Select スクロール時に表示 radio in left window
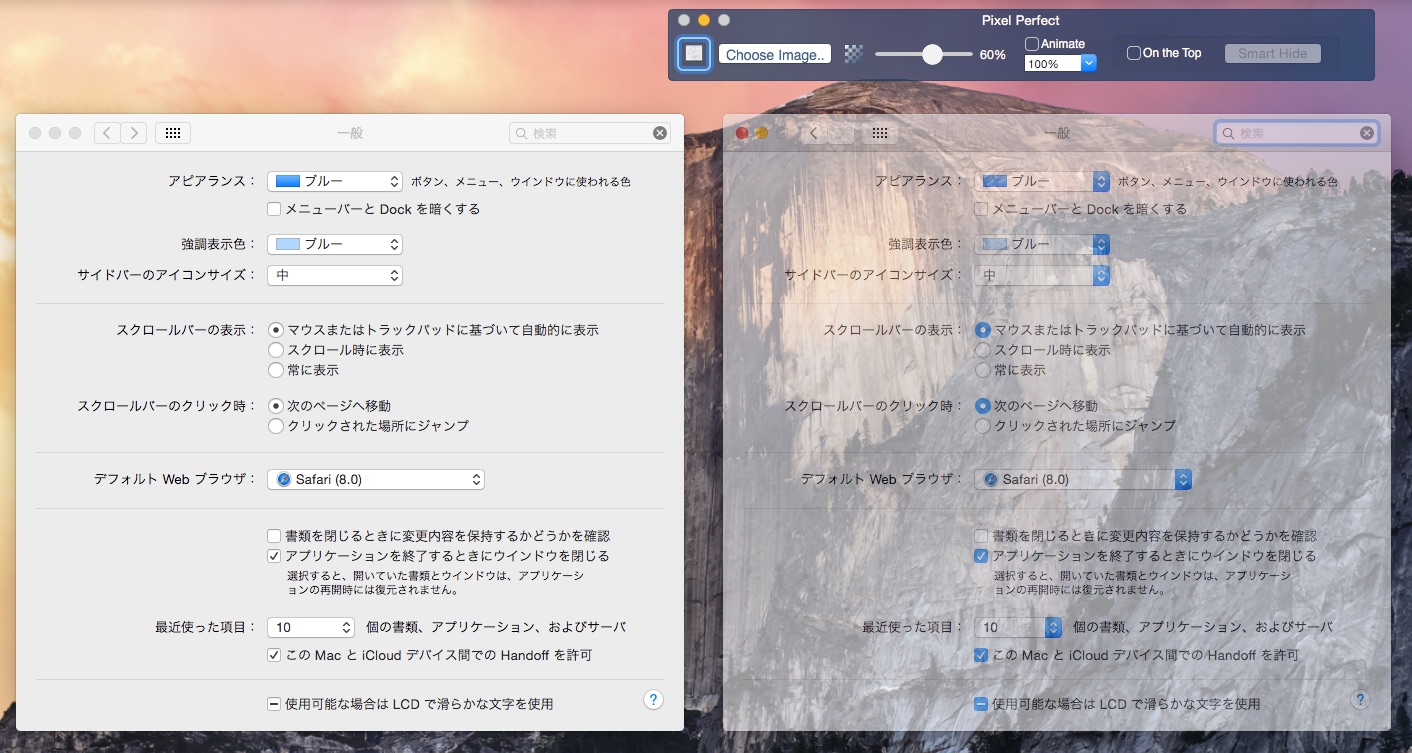 coord(276,350)
